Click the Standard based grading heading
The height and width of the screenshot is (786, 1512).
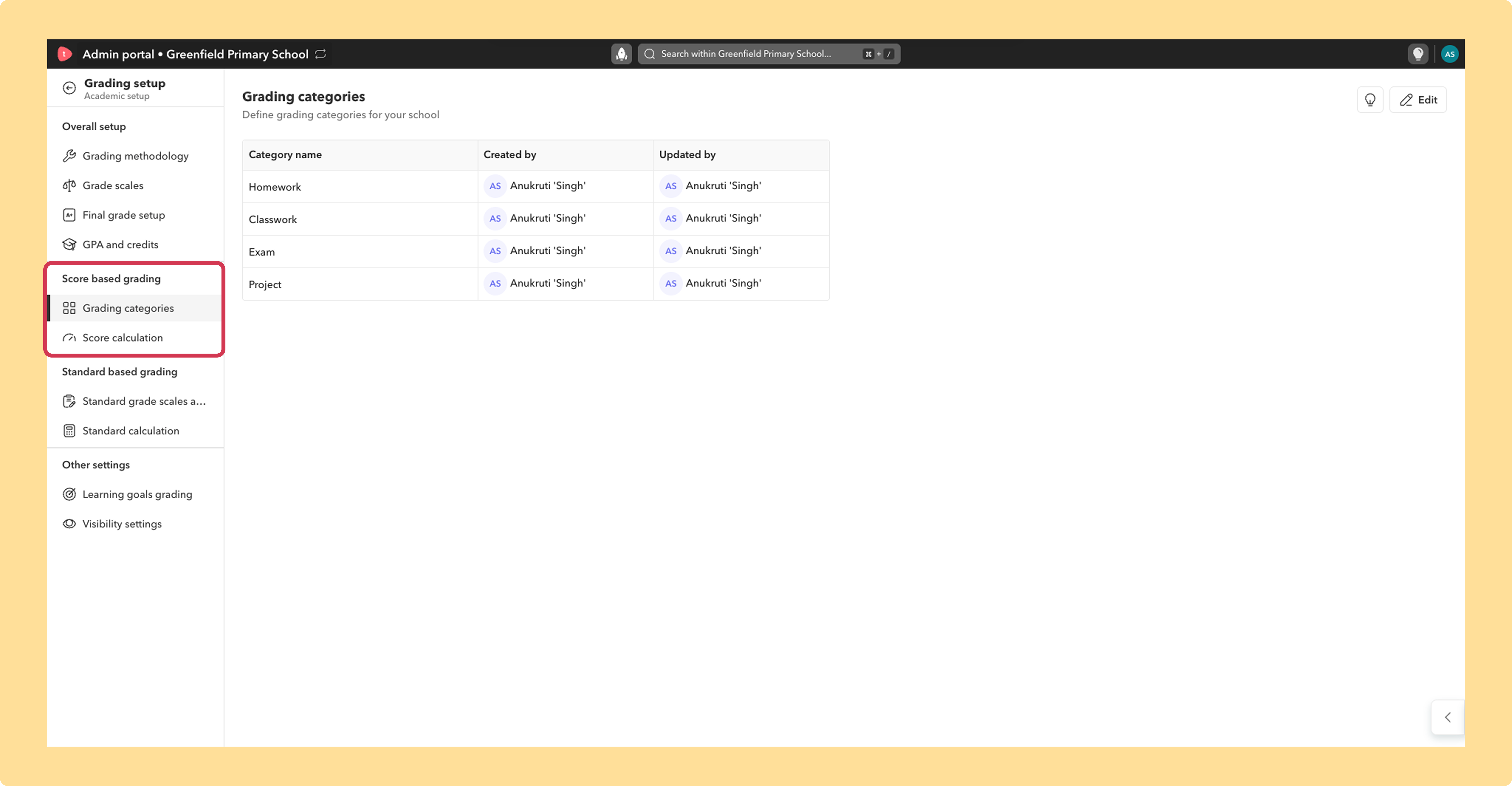[x=120, y=372]
